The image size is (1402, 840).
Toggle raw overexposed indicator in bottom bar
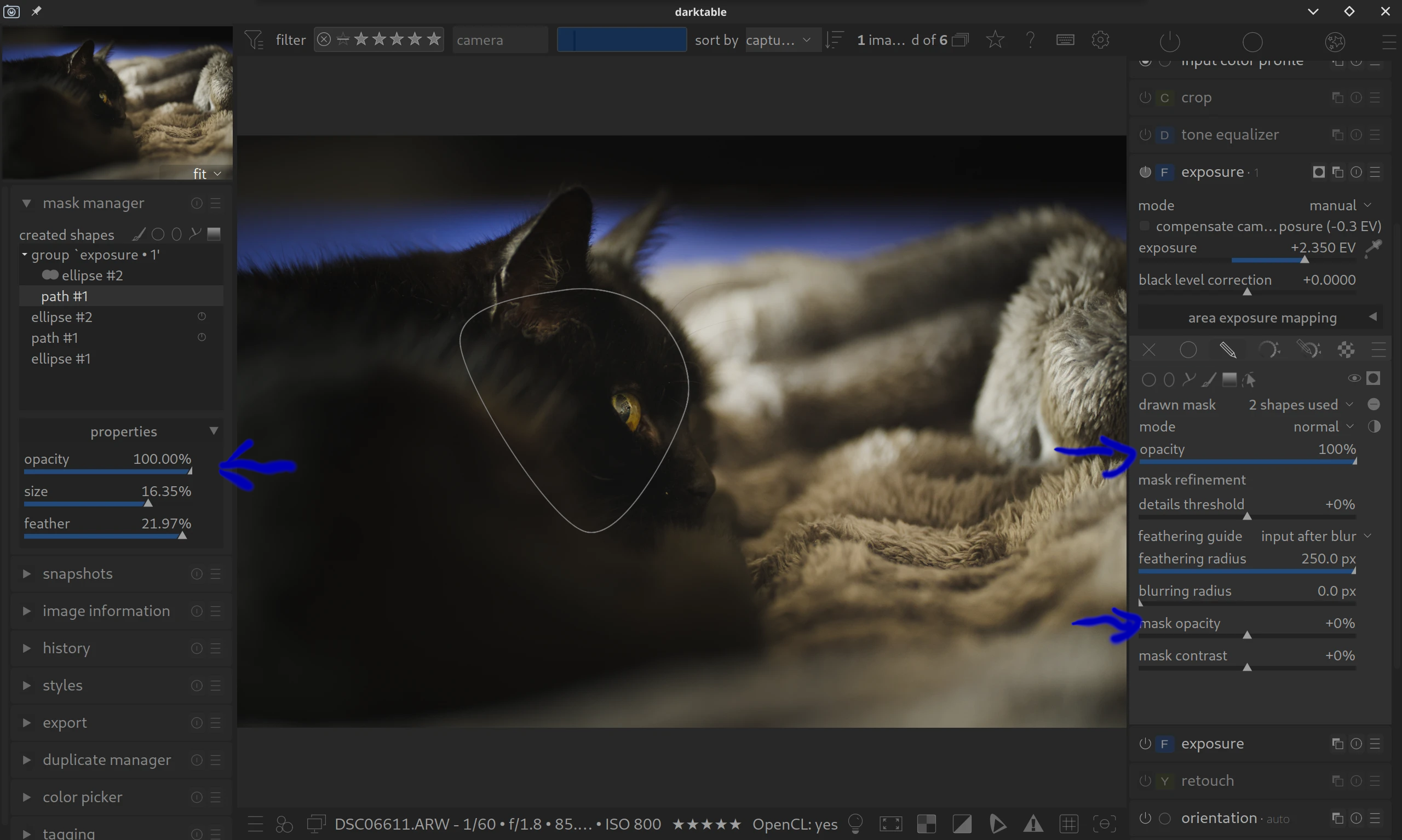click(927, 824)
